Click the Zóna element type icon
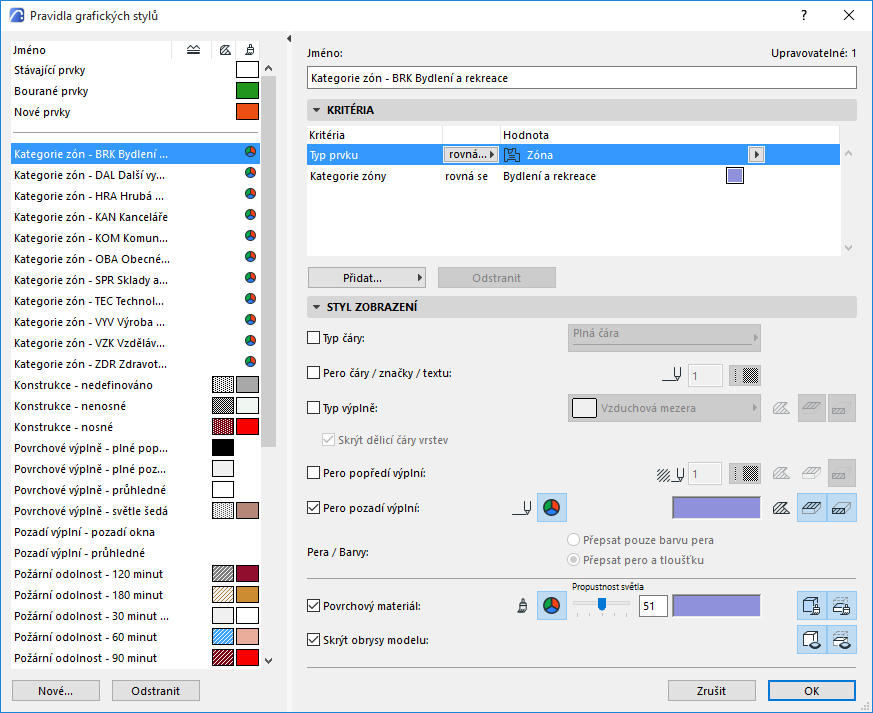The image size is (873, 713). click(512, 155)
